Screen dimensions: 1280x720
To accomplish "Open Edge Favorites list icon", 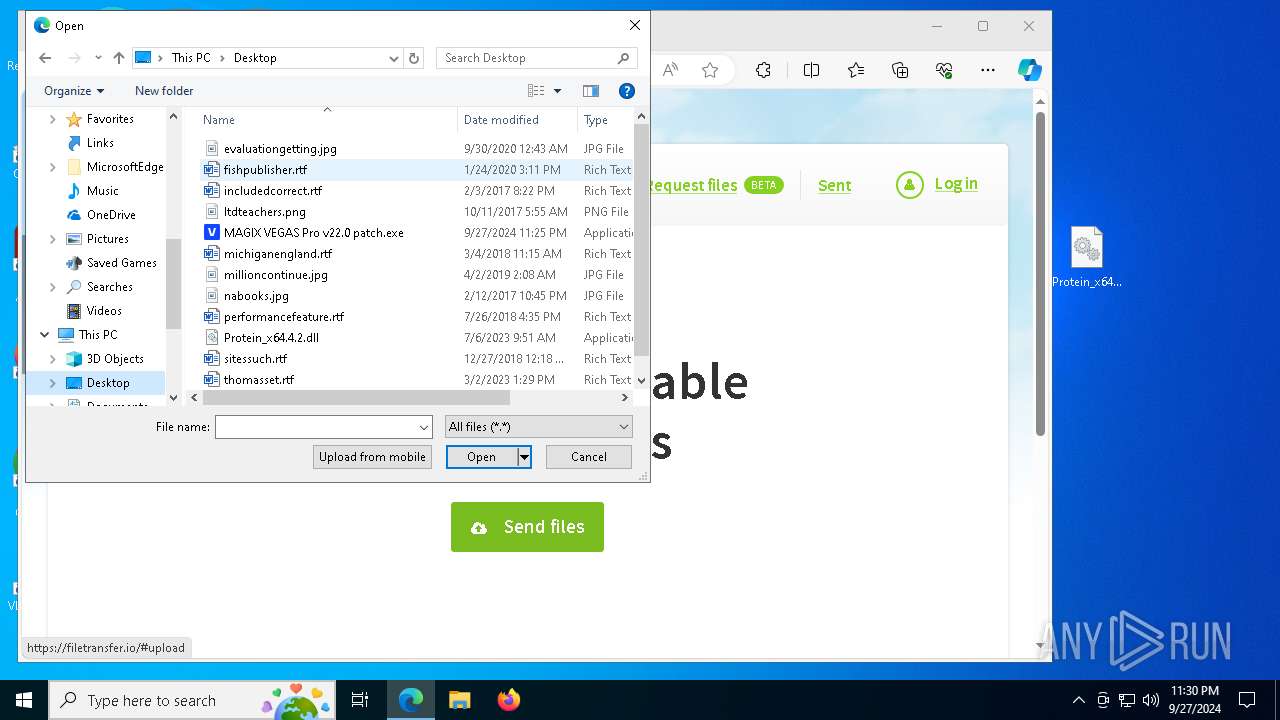I will pos(856,70).
